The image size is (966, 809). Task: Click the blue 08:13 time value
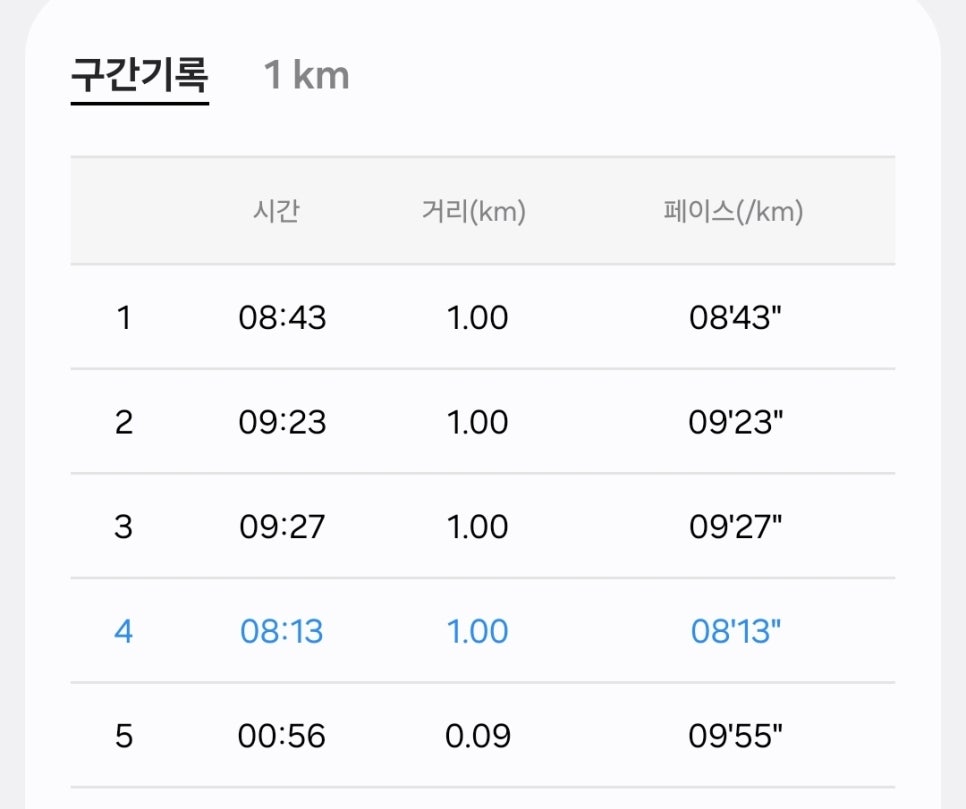(282, 632)
